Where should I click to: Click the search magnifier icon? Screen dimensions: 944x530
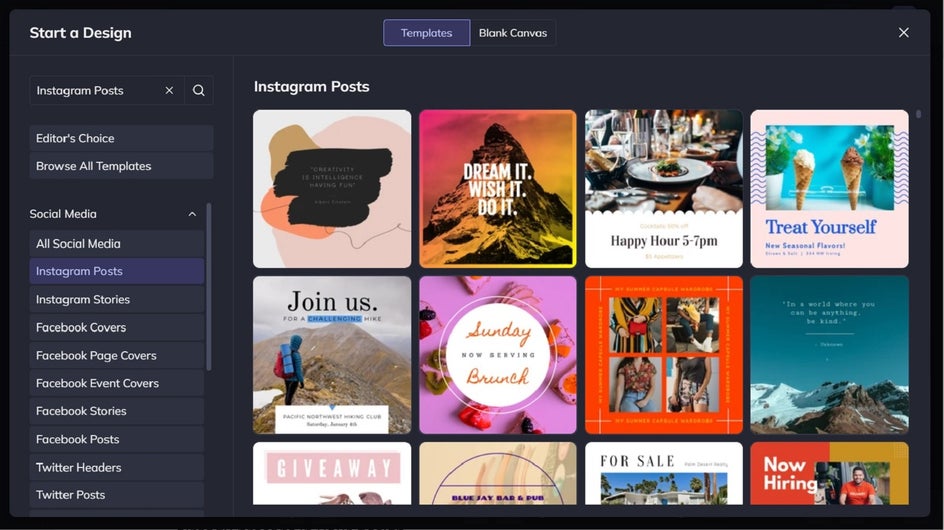[199, 90]
